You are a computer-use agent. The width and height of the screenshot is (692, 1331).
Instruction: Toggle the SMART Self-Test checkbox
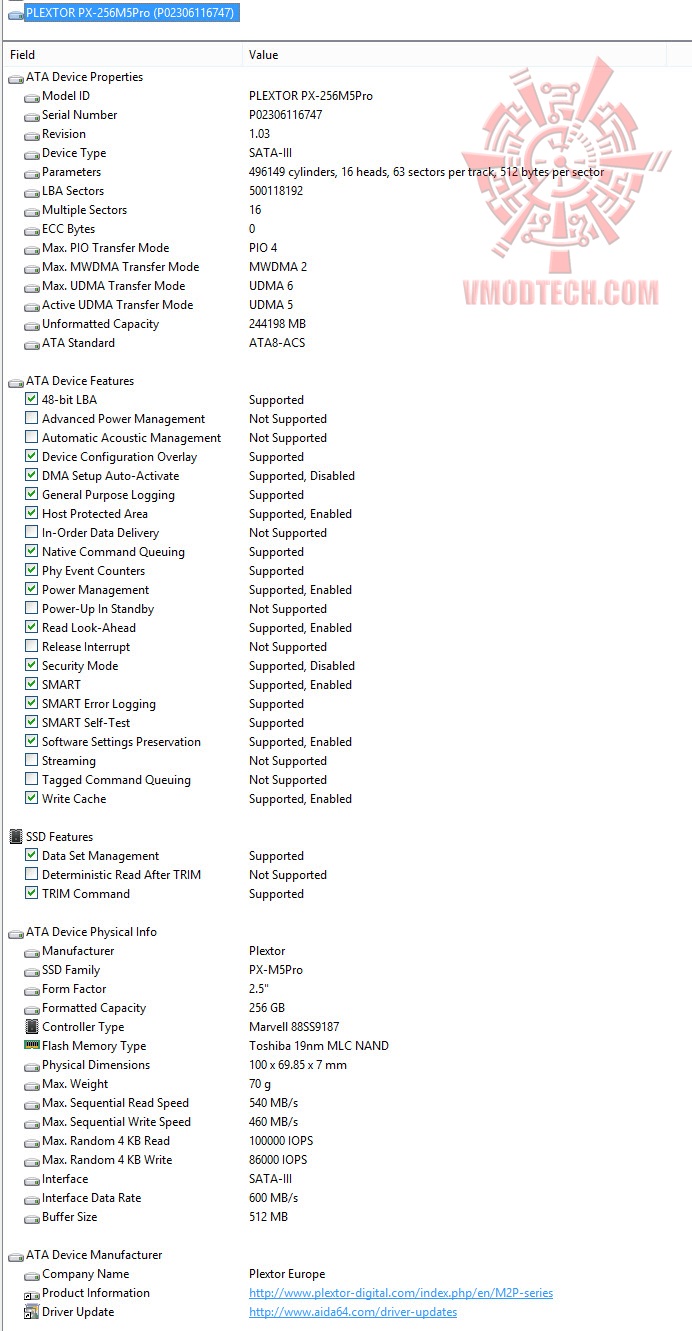(32, 723)
